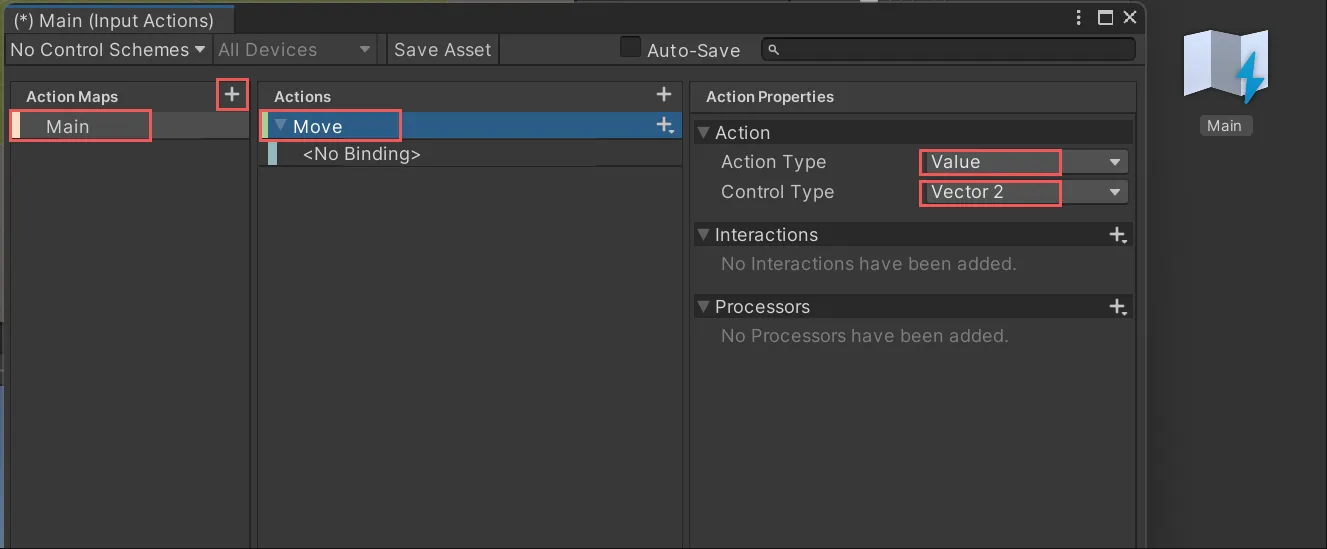Image resolution: width=1327 pixels, height=549 pixels.
Task: Enable the Auto-Save checkbox
Action: point(630,47)
